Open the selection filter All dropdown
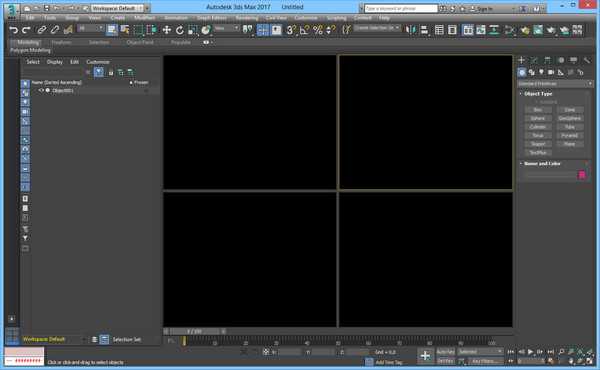 coord(91,28)
